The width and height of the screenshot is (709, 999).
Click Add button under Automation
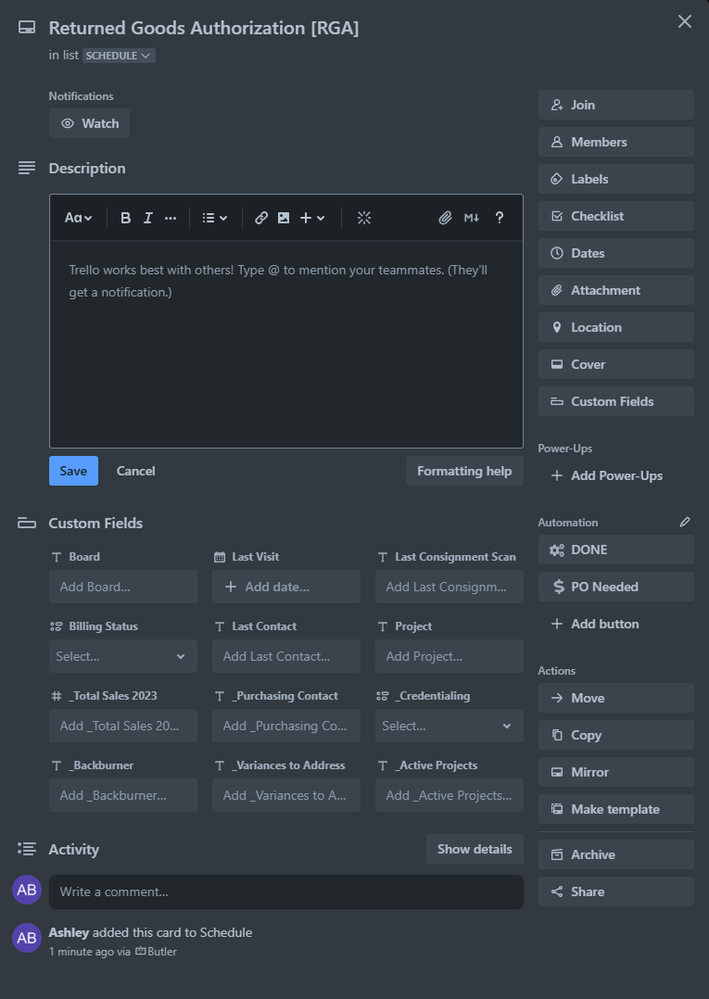coord(616,624)
